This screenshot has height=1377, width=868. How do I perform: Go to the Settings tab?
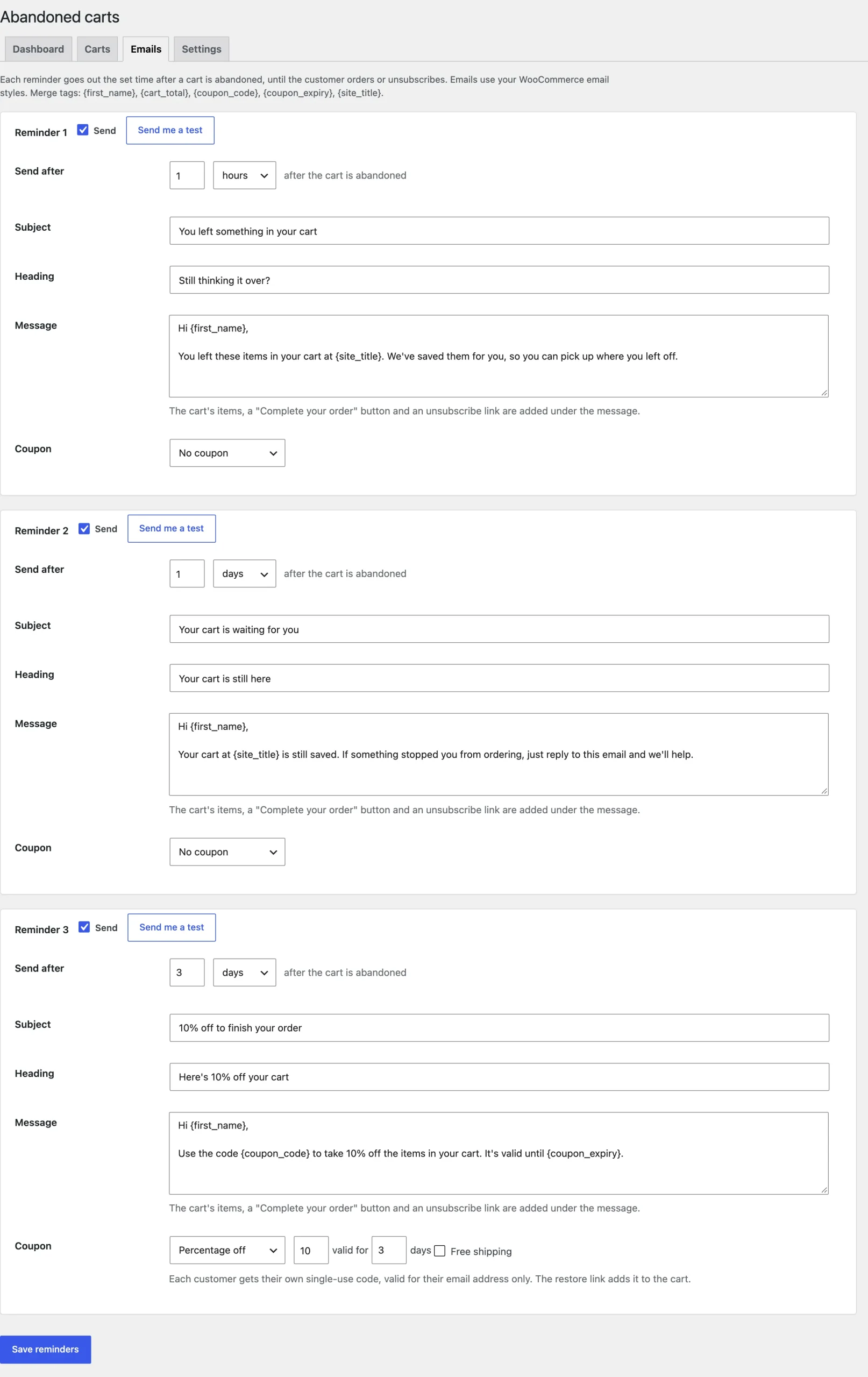pos(201,49)
